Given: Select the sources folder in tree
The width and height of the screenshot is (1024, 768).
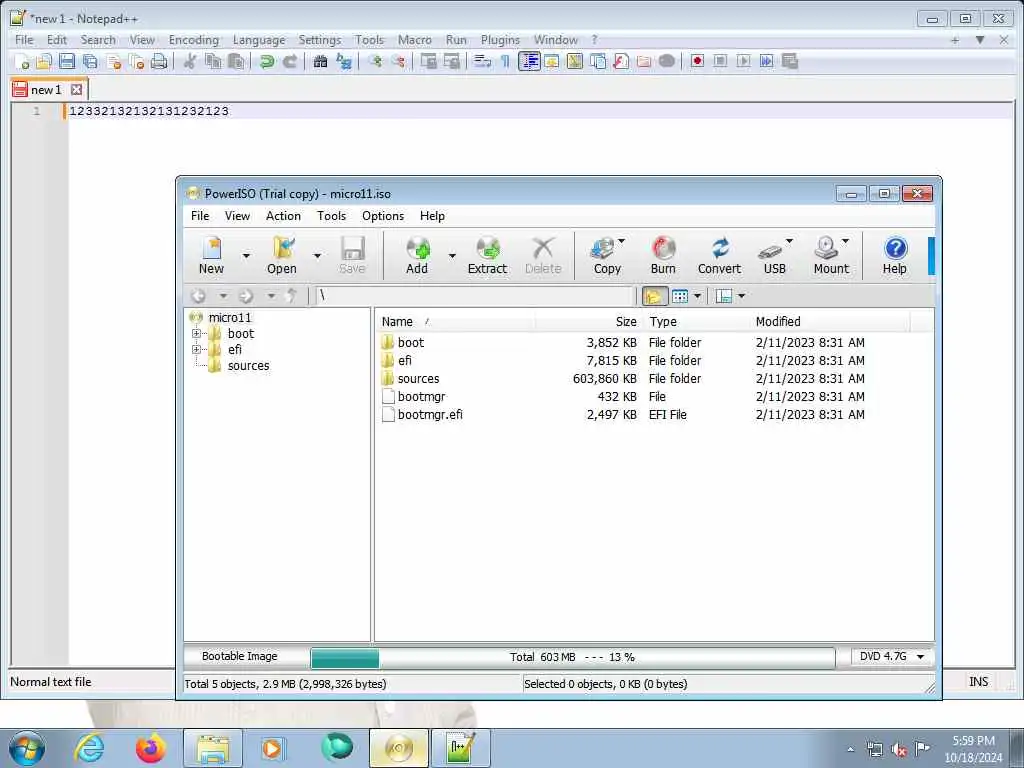Looking at the screenshot, I should click(248, 366).
